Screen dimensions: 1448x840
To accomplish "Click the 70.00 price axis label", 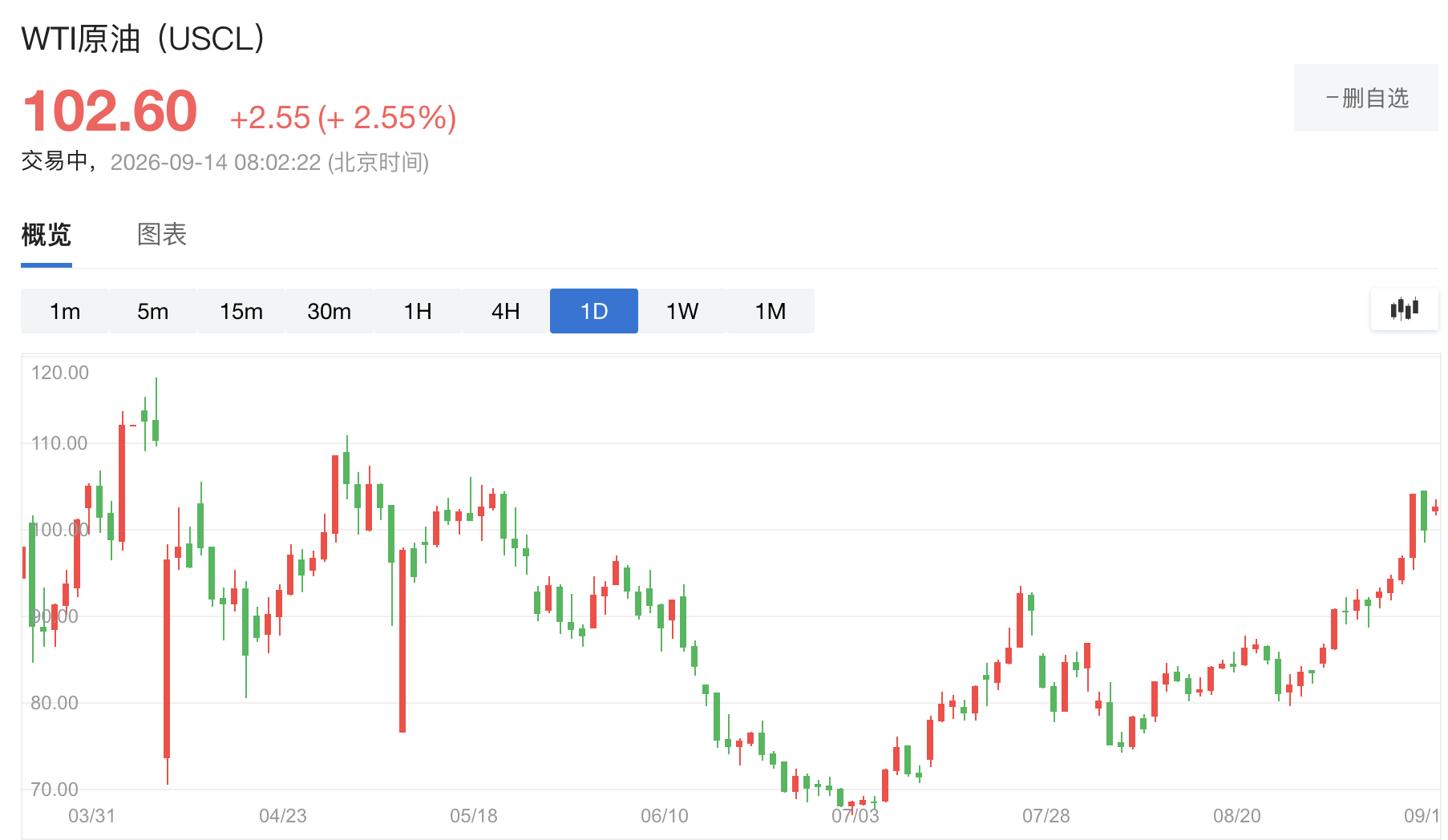I will 55,790.
